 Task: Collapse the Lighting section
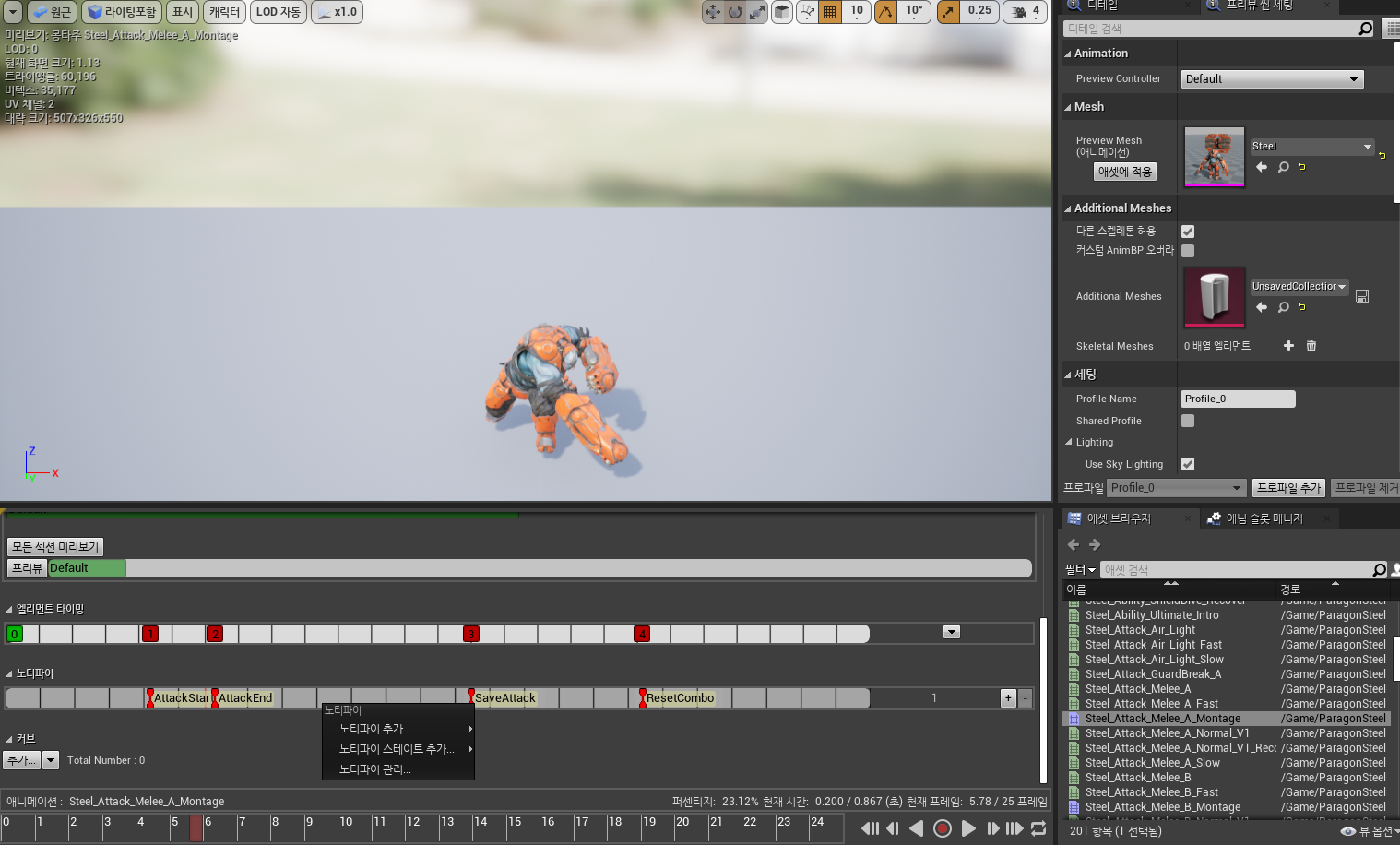(1069, 442)
